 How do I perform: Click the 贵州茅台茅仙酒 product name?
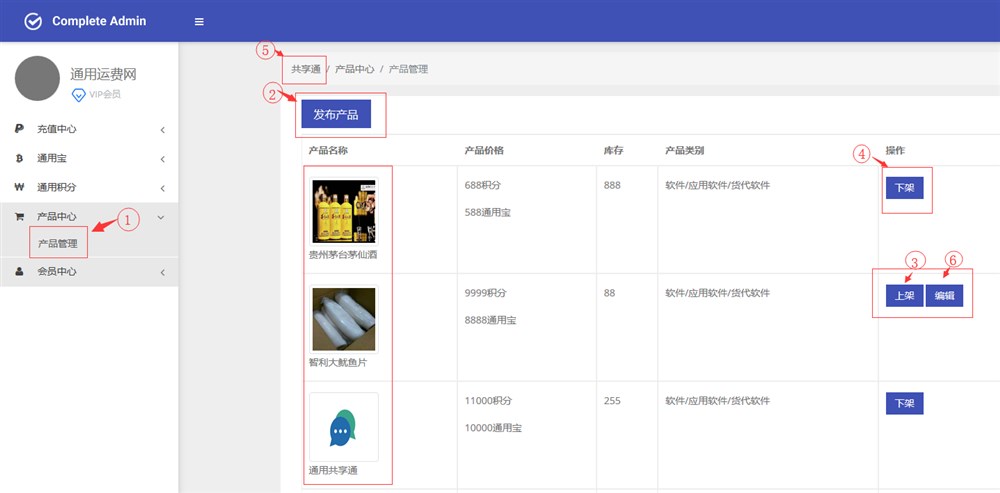point(343,254)
